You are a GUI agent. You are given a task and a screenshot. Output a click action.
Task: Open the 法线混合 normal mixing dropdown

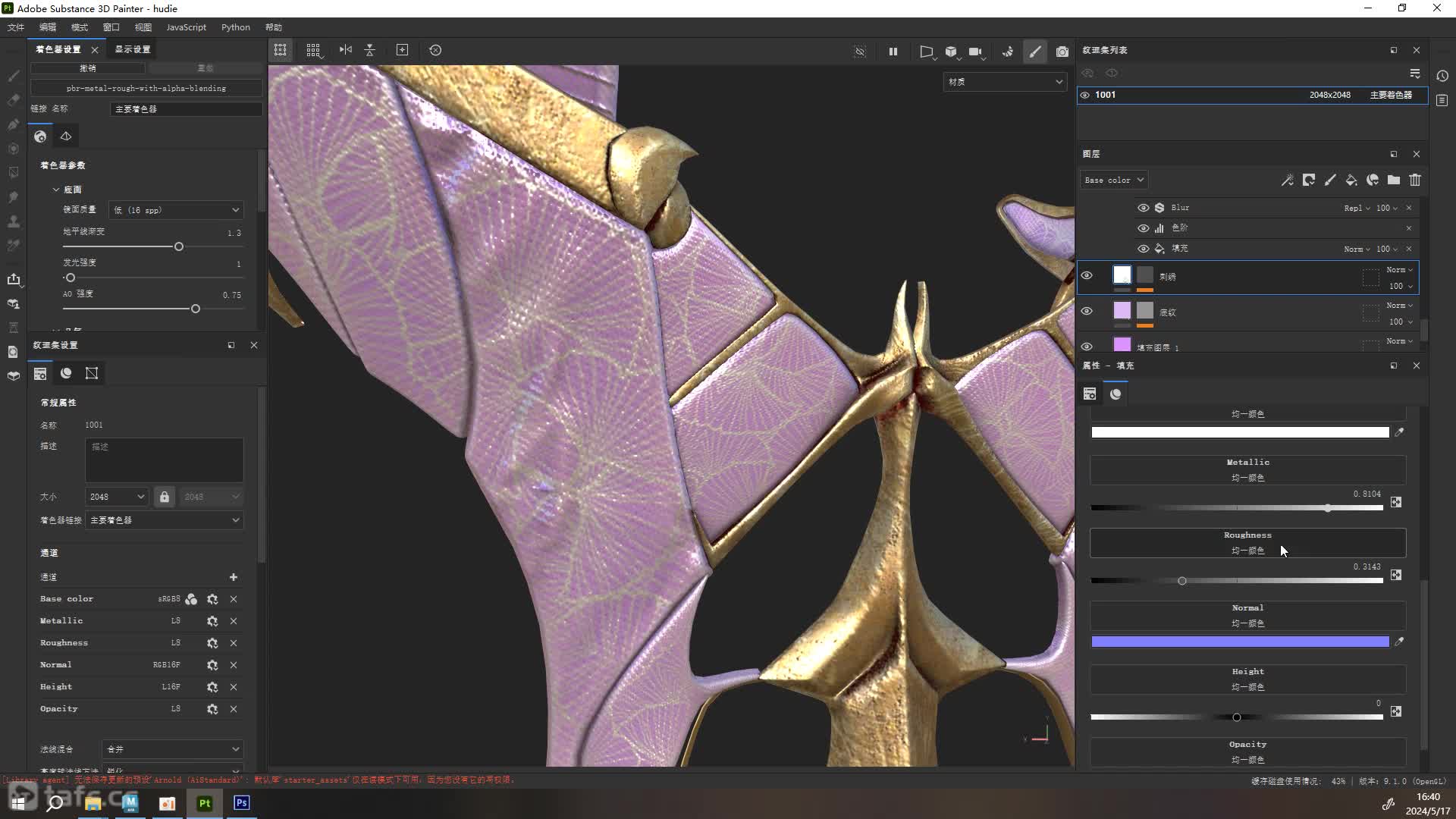click(173, 749)
